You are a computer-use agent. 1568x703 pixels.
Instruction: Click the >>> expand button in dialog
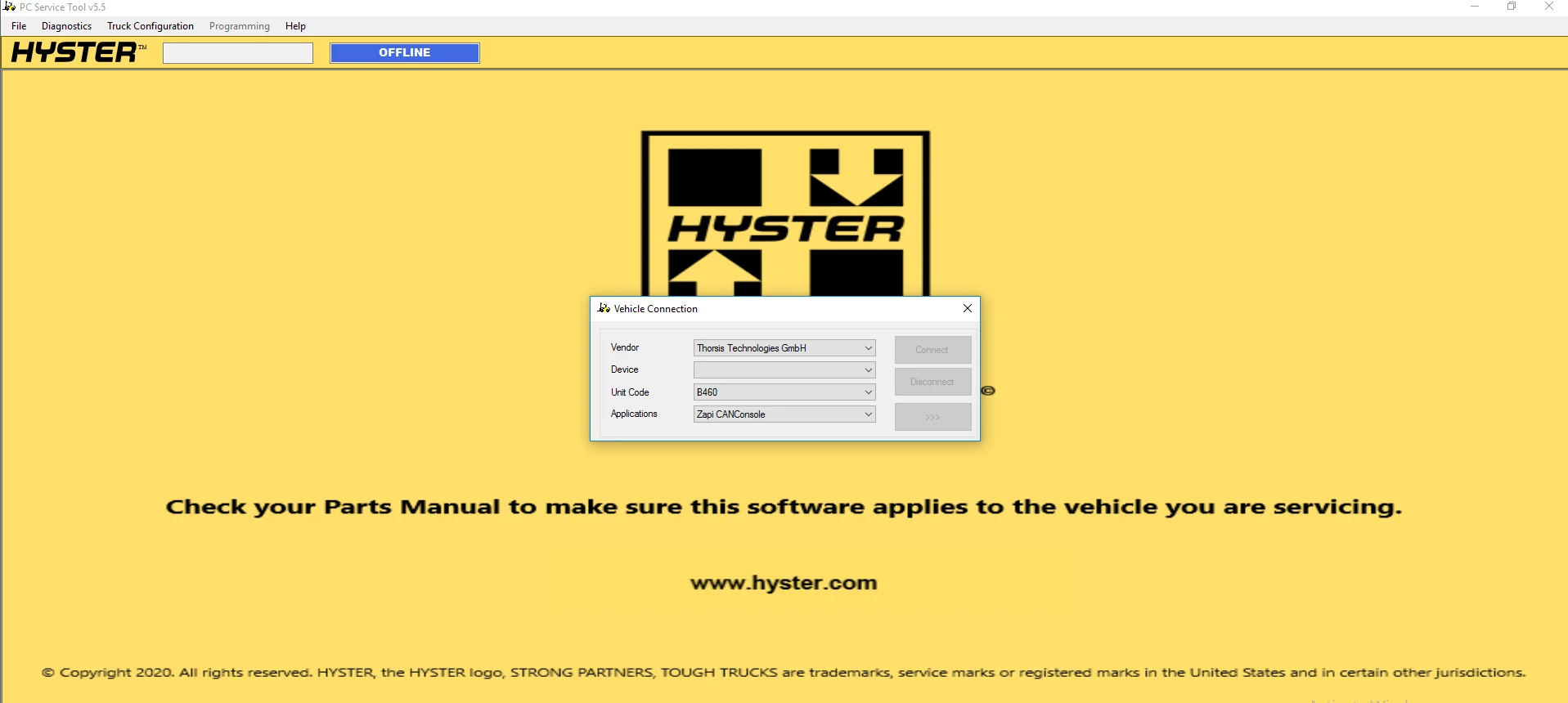932,417
